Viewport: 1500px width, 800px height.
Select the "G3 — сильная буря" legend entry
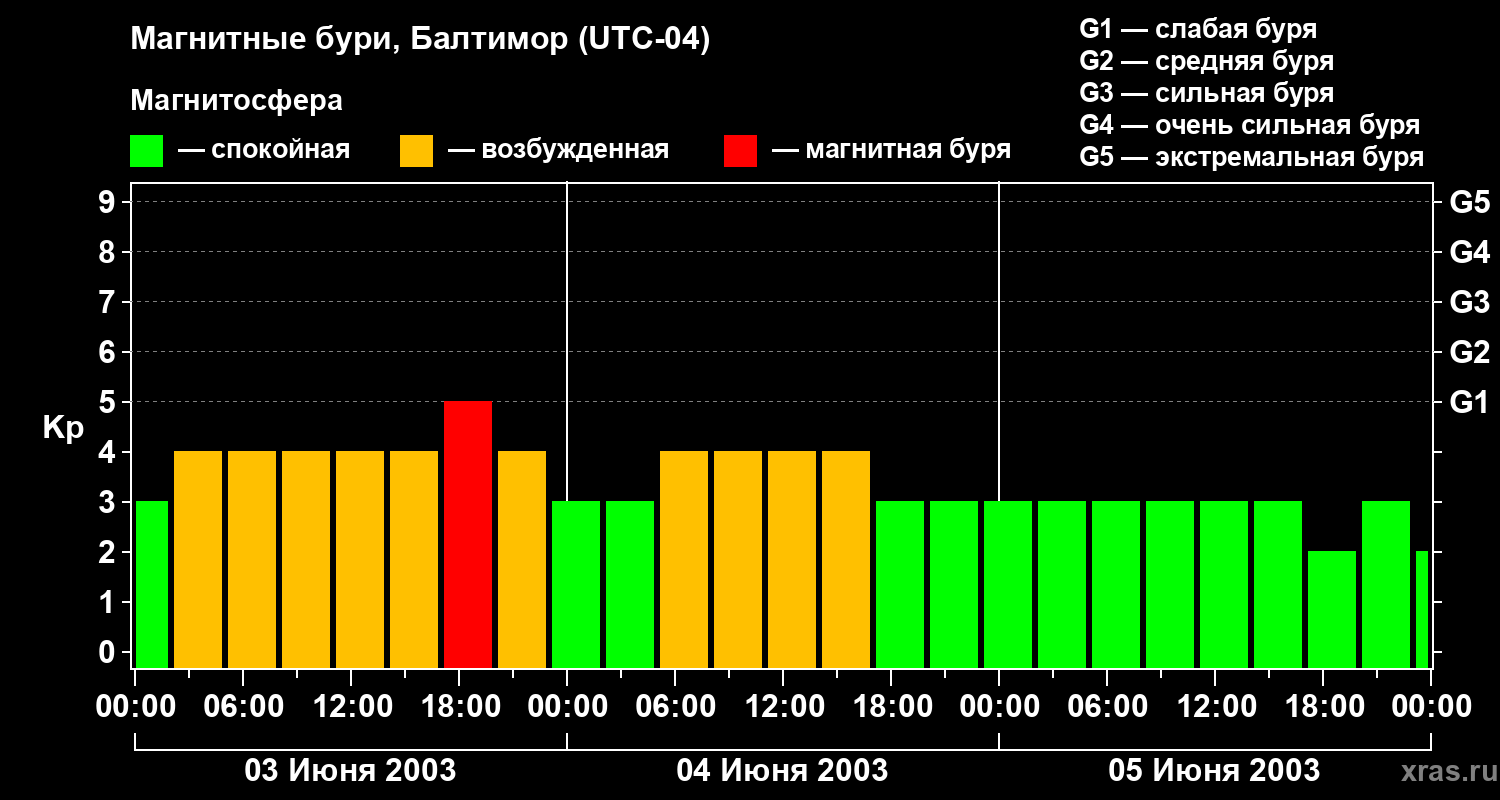pos(1206,93)
